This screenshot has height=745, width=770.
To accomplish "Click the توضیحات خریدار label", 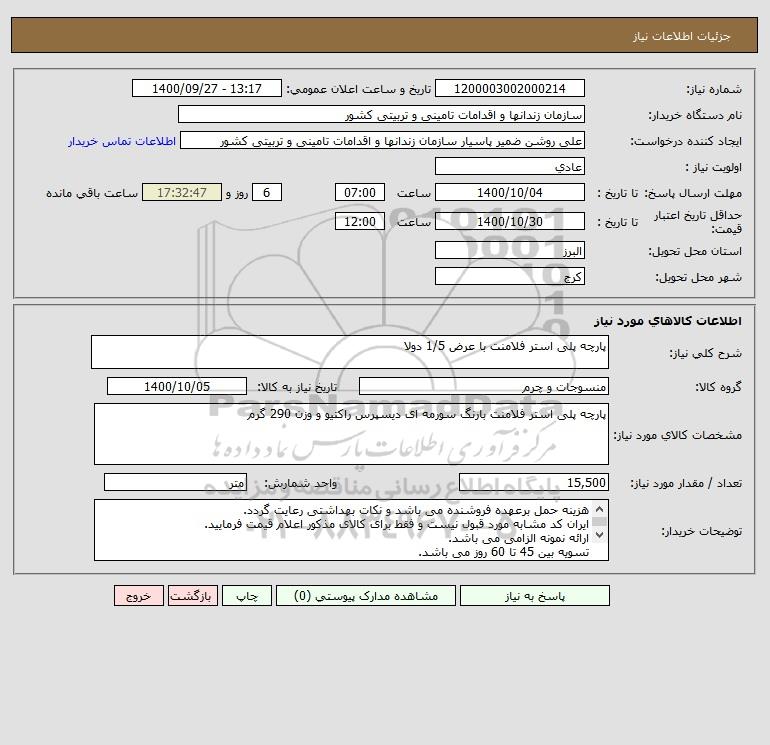I will click(701, 531).
